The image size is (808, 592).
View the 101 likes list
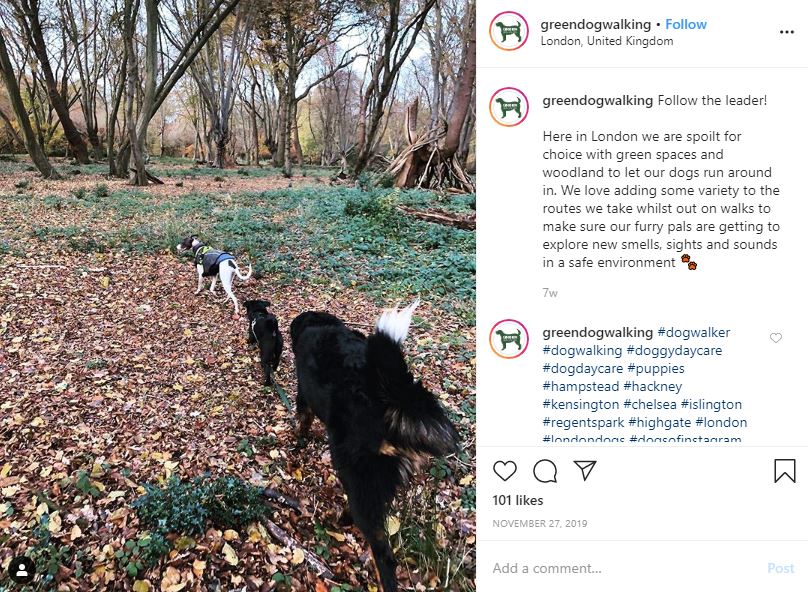518,500
